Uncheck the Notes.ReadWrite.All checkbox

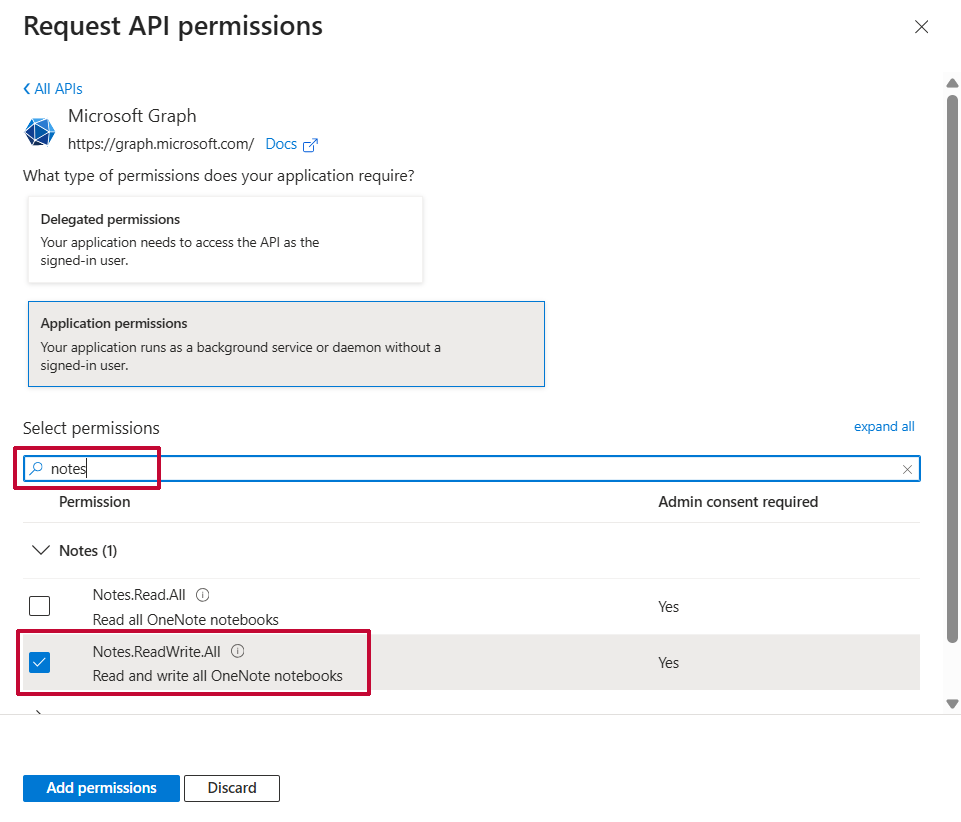(39, 662)
